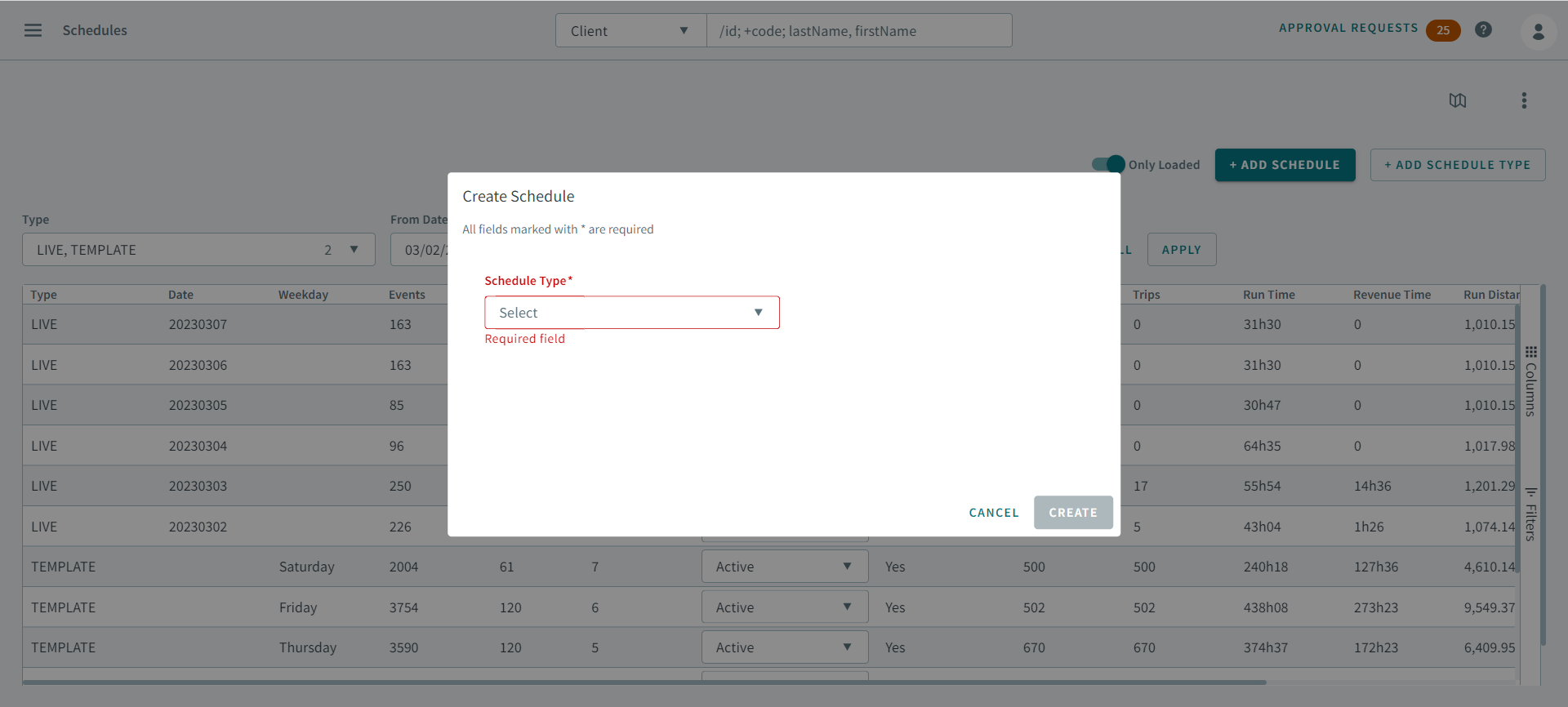Click the Saturday weekday cell
Viewport: 1568px width, 707px height.
[x=307, y=567]
